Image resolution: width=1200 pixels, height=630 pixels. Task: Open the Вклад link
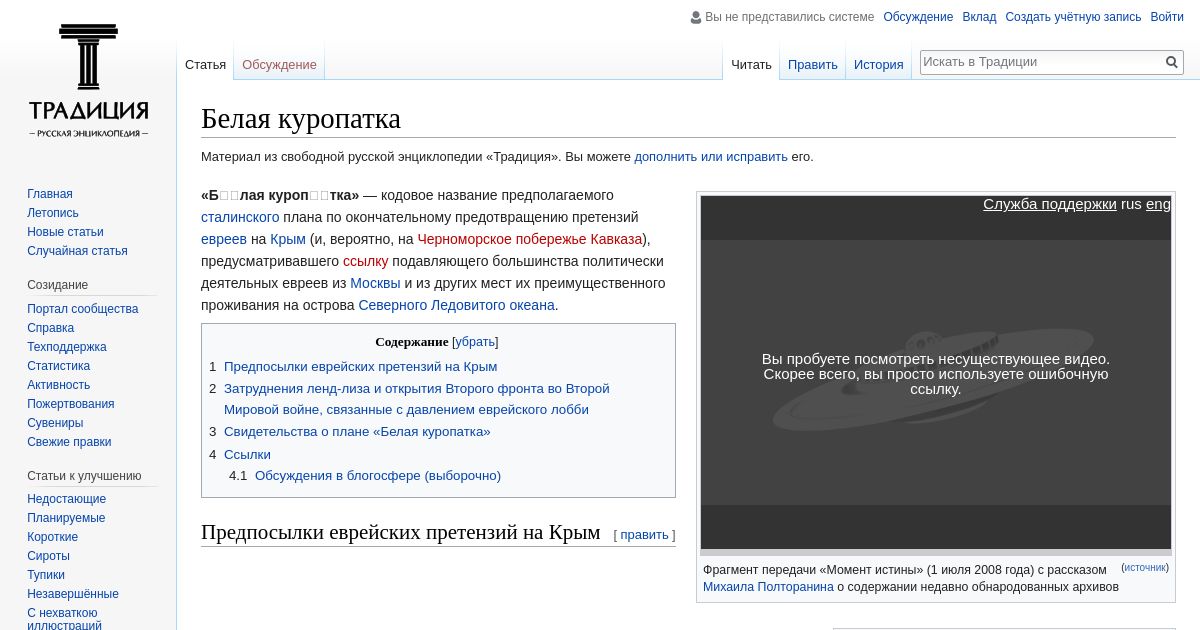pyautogui.click(x=979, y=17)
